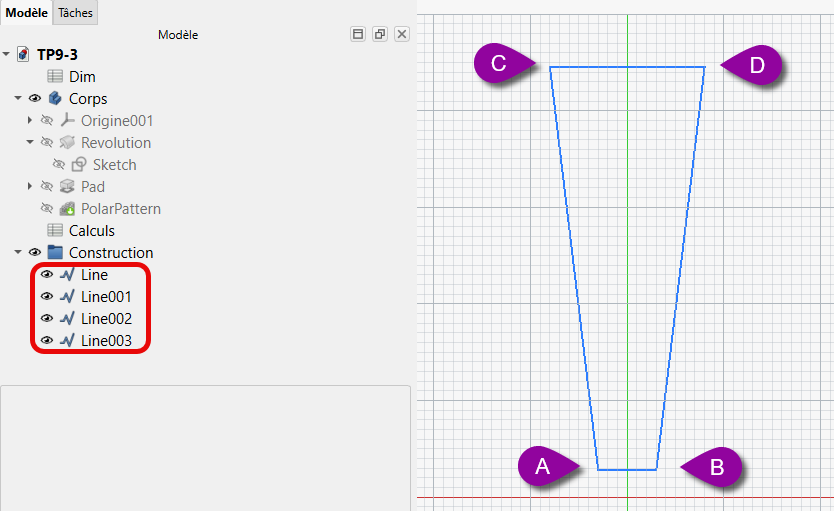Click the Dim spreadsheet icon

(x=56, y=77)
